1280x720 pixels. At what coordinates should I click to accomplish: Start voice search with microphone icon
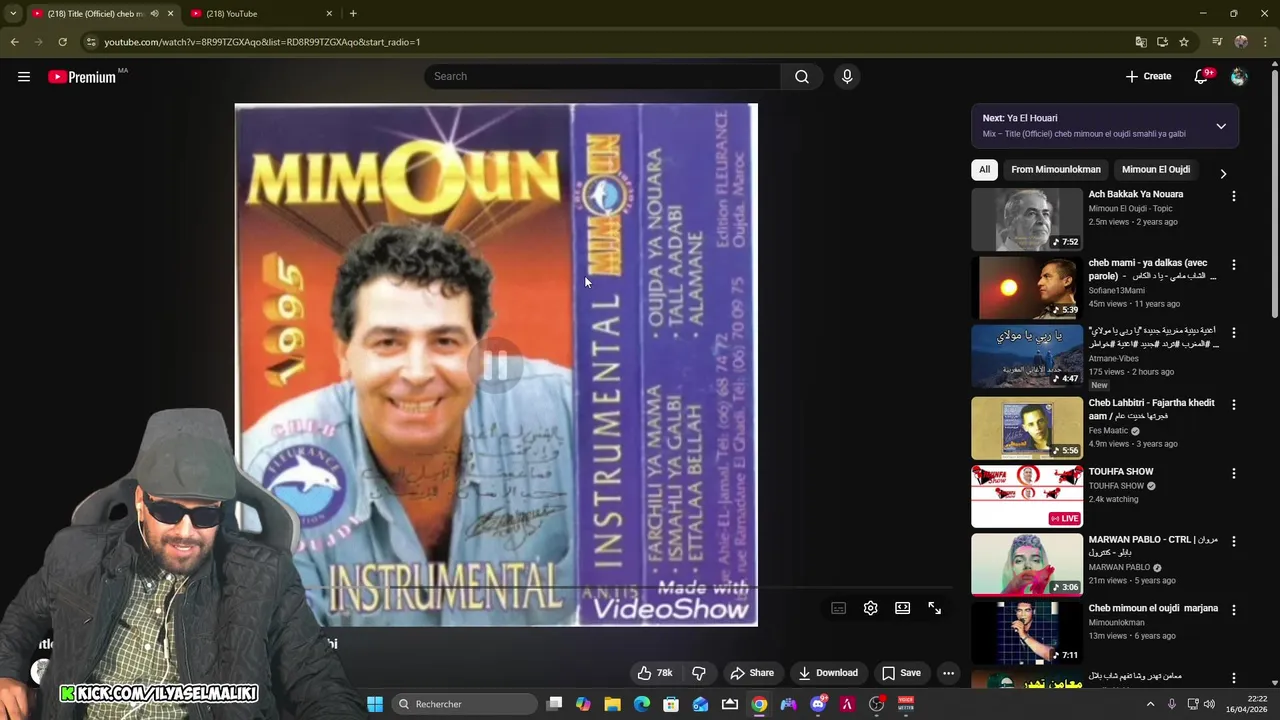tap(847, 76)
